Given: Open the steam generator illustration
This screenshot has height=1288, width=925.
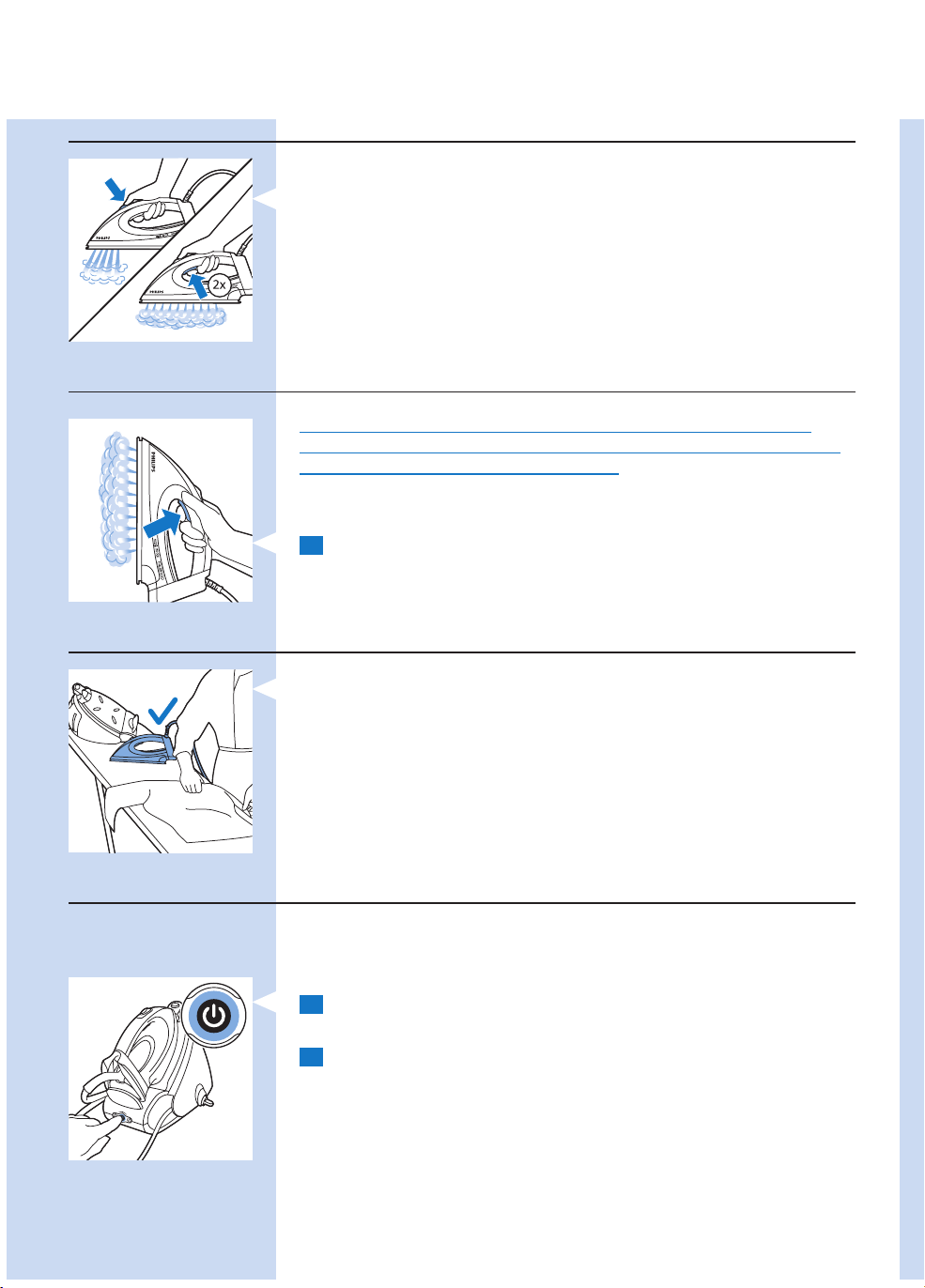Looking at the screenshot, I should tap(161, 1068).
